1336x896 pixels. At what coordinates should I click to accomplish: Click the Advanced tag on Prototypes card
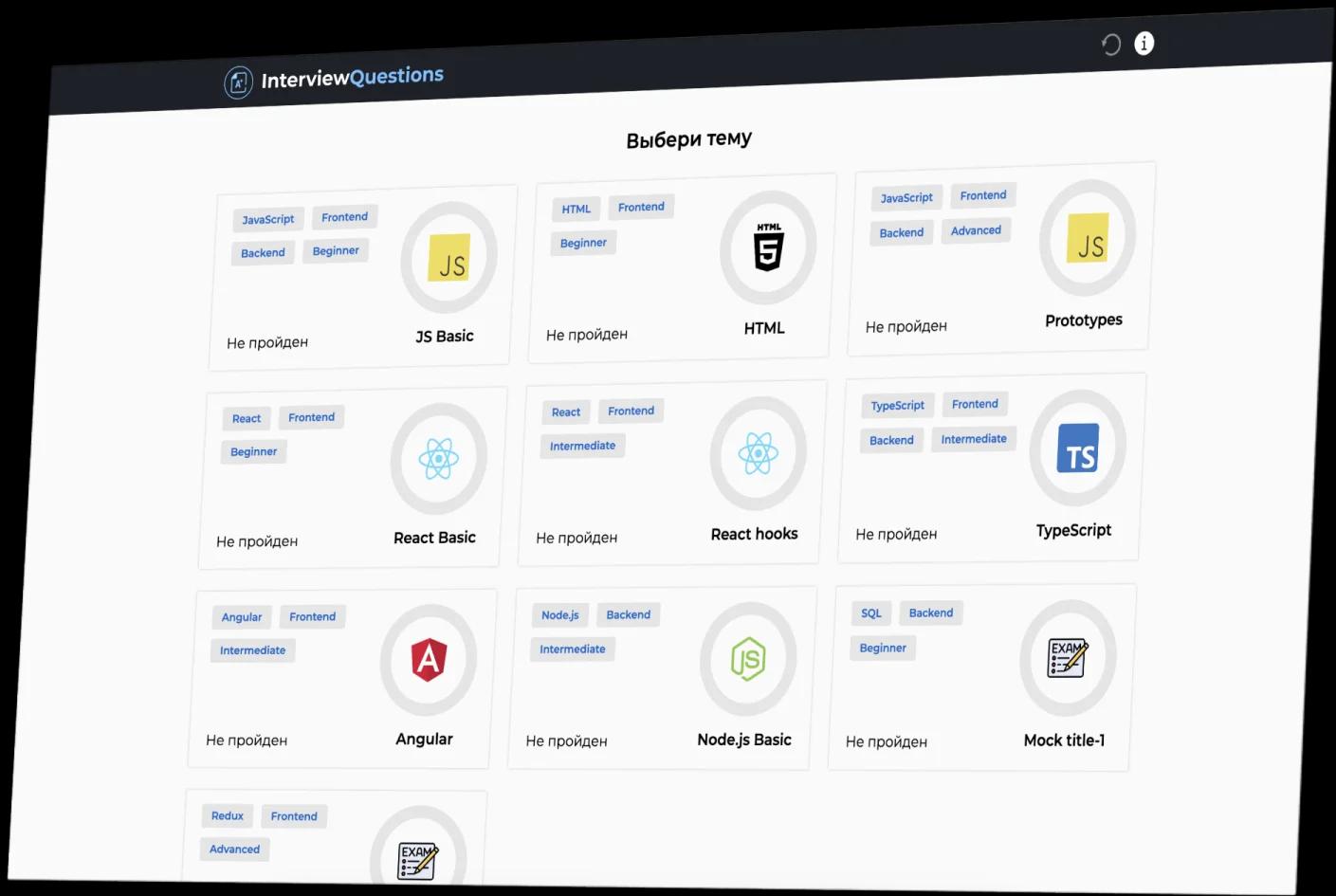click(976, 230)
